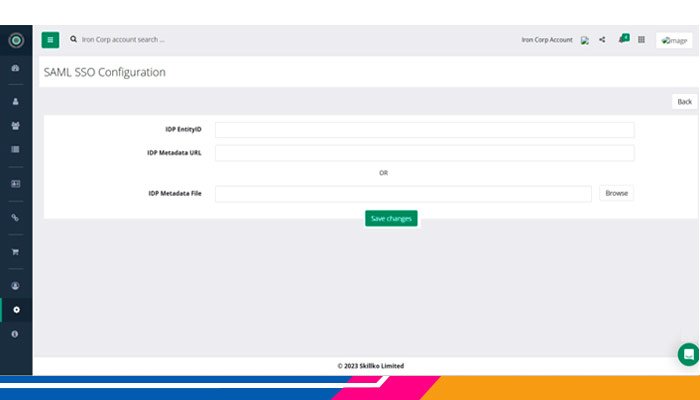This screenshot has height=400, width=700.
Task: Click the IDP Metadata File label
Action: coord(175,193)
